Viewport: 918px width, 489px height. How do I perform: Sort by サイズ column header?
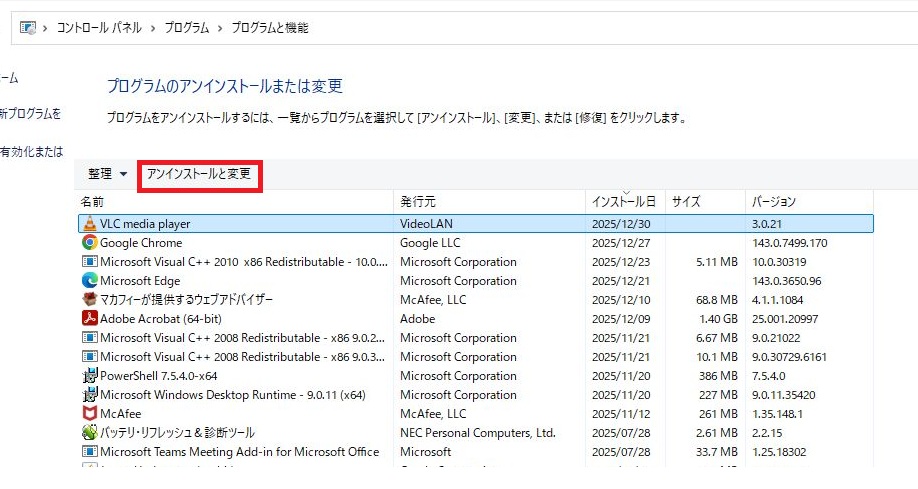click(686, 202)
